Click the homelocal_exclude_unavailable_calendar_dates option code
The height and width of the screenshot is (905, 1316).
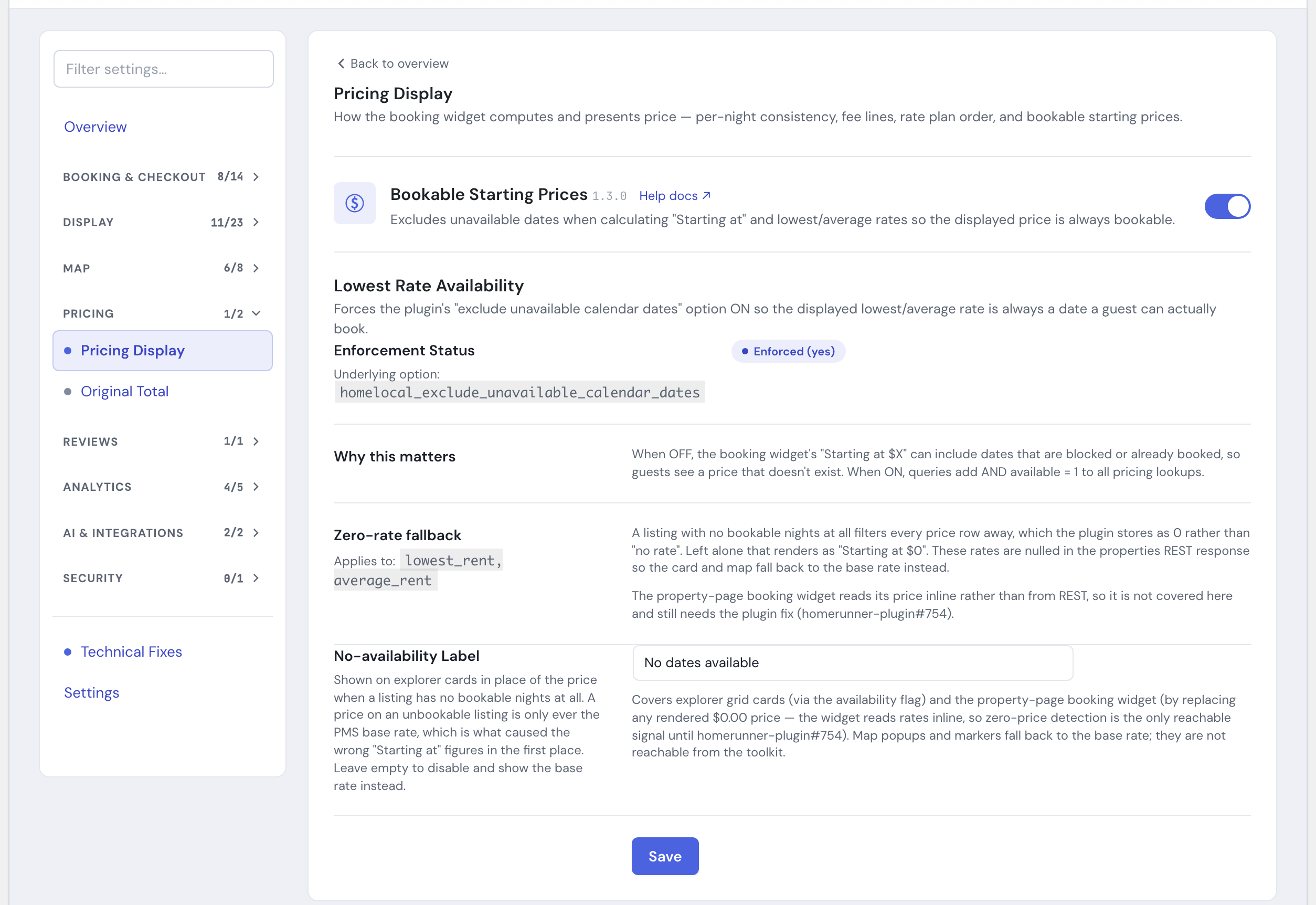[x=519, y=392]
